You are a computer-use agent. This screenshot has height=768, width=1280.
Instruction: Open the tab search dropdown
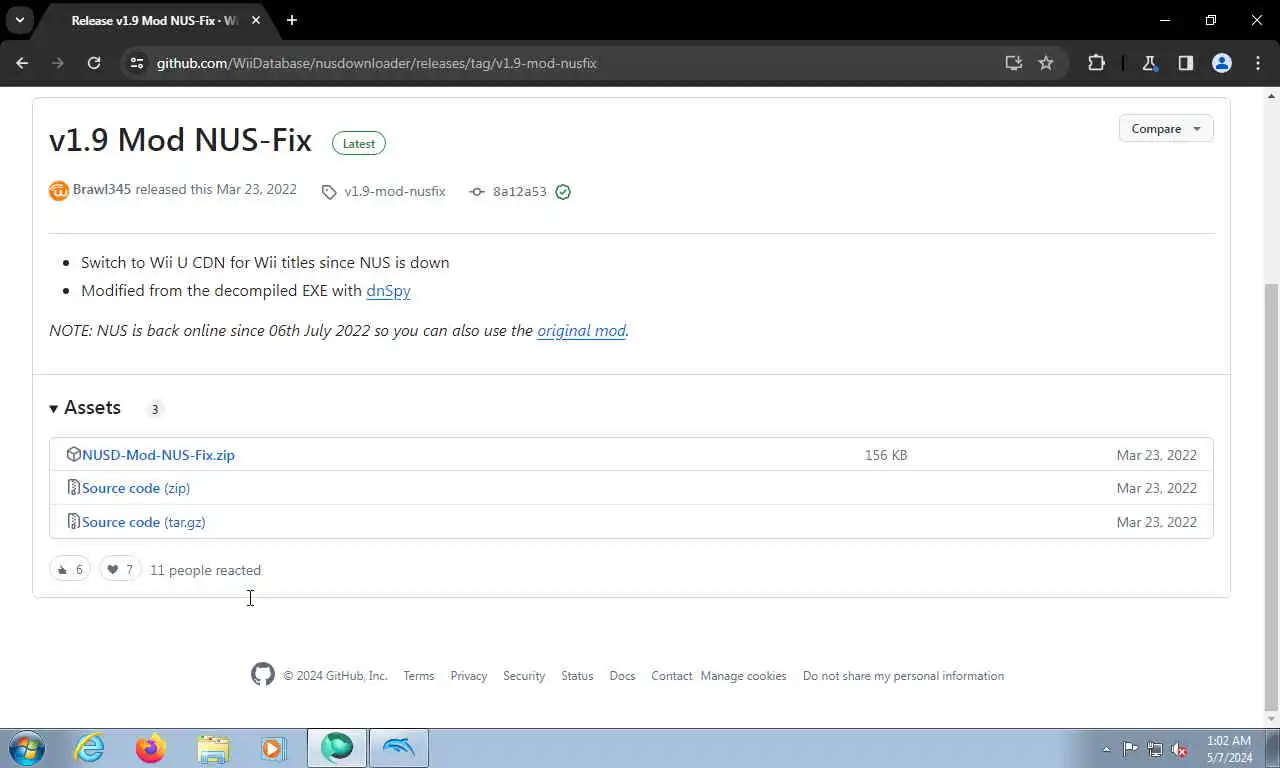point(19,20)
